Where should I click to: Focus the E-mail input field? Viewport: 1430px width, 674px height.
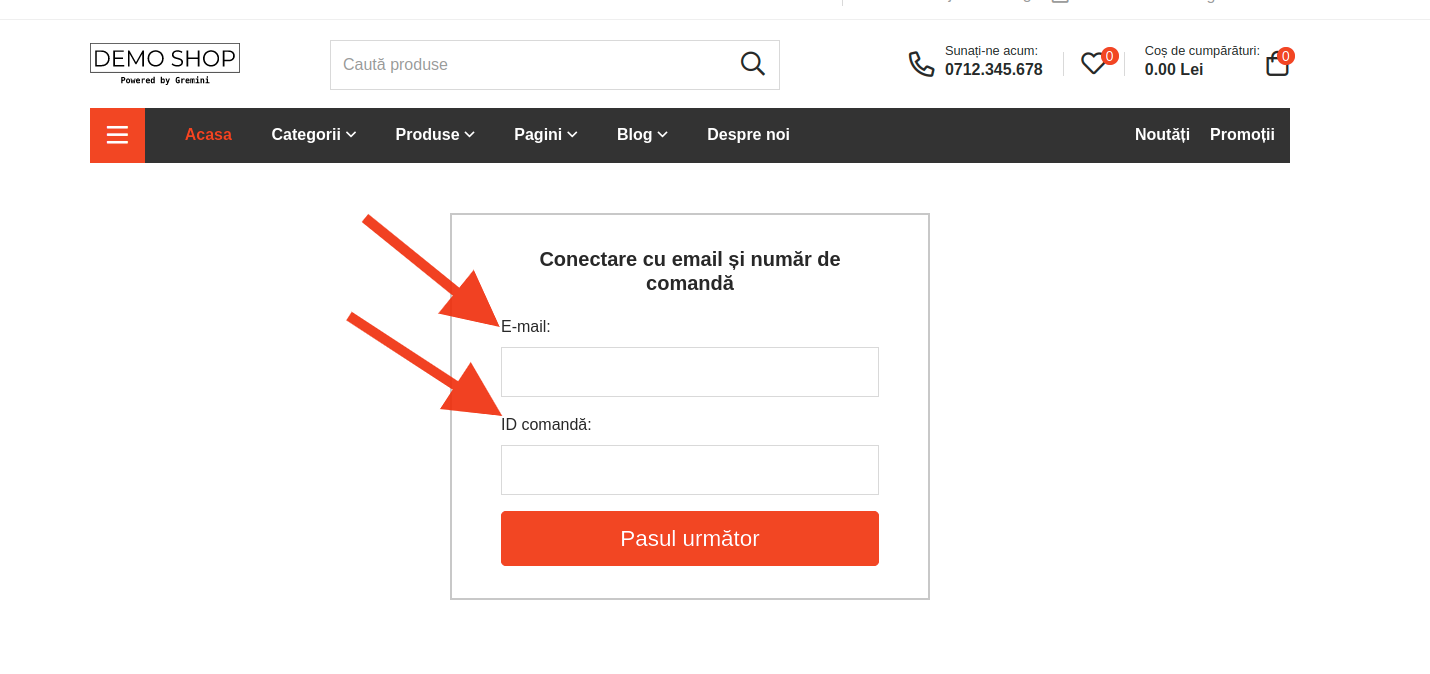690,372
